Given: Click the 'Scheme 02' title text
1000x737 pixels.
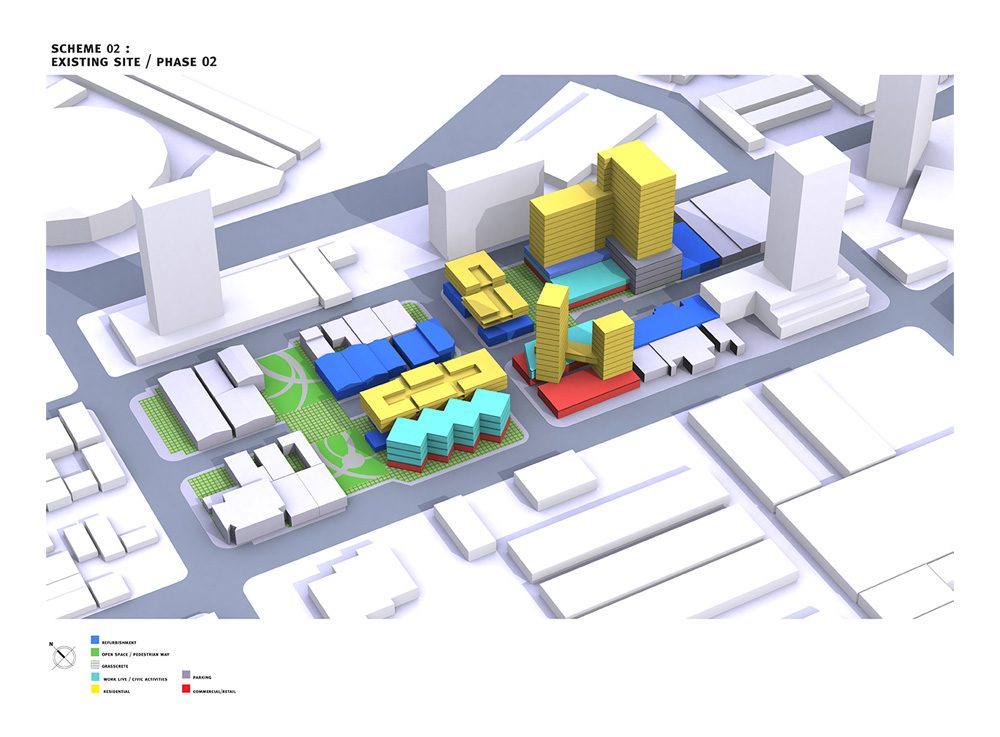Looking at the screenshot, I should click(90, 47).
